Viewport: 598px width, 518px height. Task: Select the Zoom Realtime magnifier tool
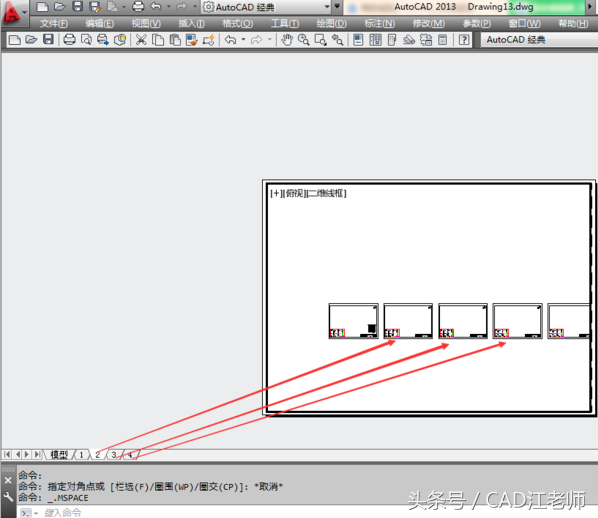coord(304,40)
